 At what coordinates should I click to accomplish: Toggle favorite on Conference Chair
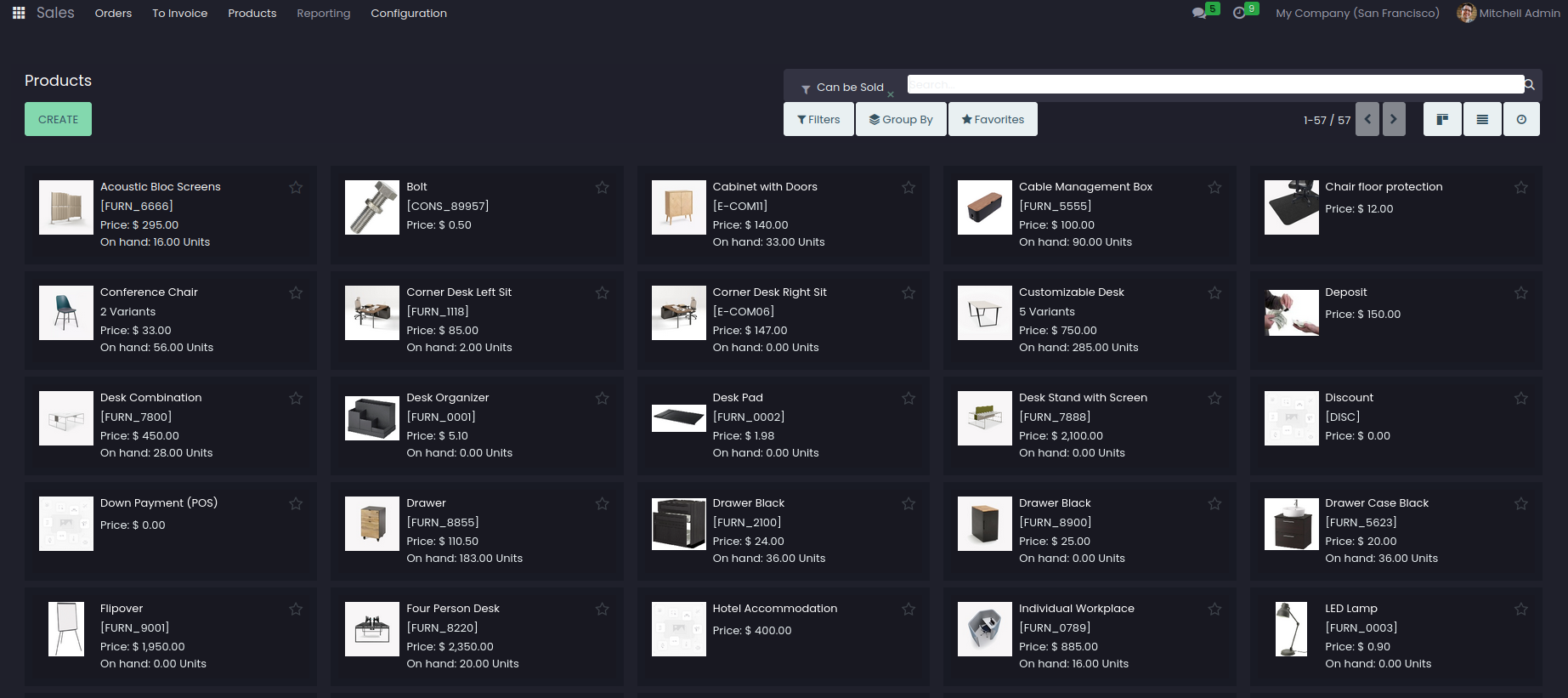click(x=296, y=292)
